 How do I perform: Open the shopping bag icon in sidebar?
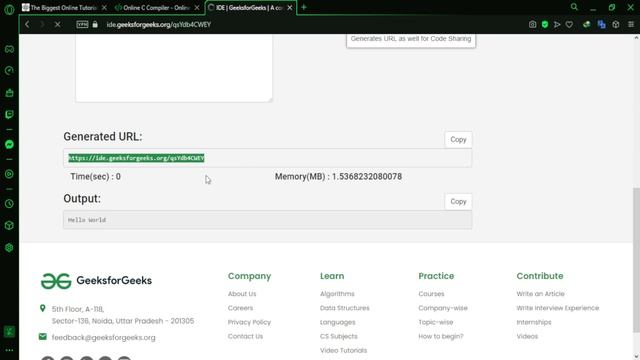tap(9, 93)
